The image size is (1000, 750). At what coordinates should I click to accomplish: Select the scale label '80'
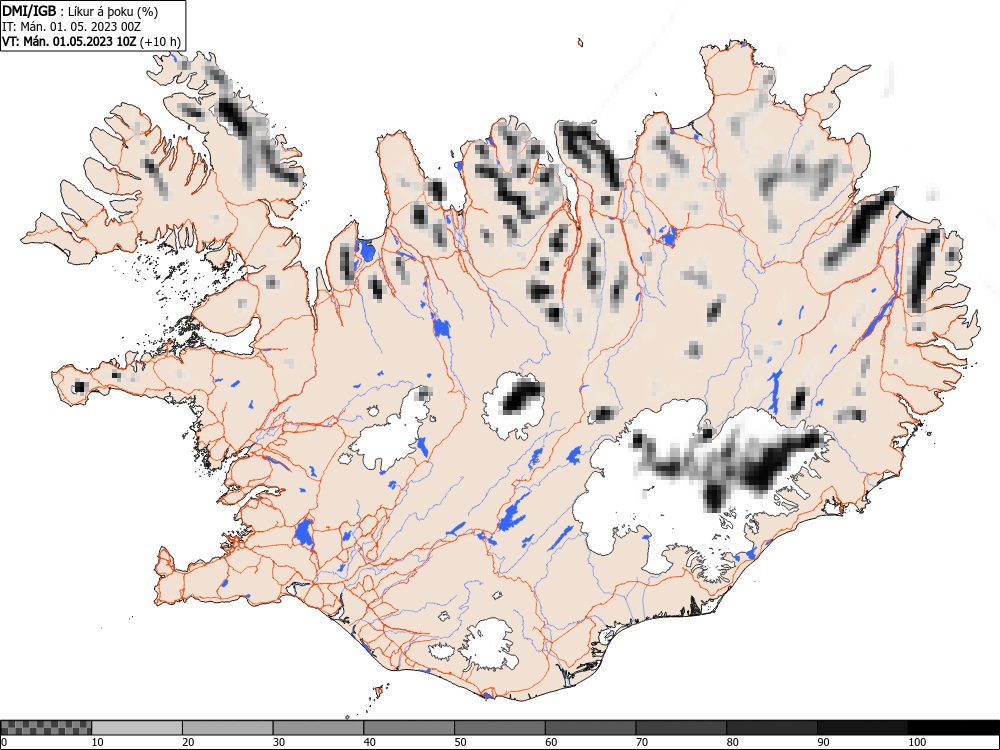732,742
